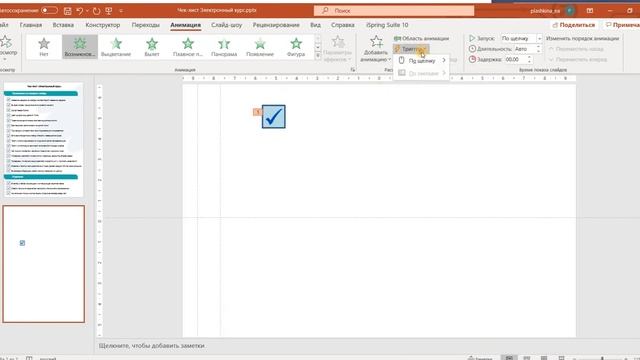Save the presentation with the disk icon
Viewport: 640px width, 360px height.
point(68,11)
